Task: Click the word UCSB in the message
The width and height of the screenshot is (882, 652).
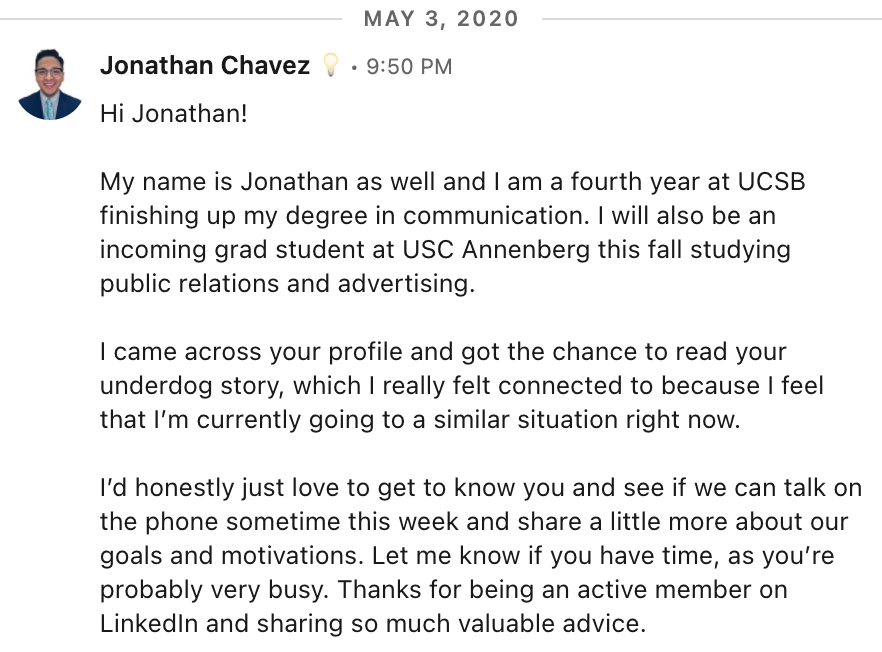Action: click(x=771, y=182)
